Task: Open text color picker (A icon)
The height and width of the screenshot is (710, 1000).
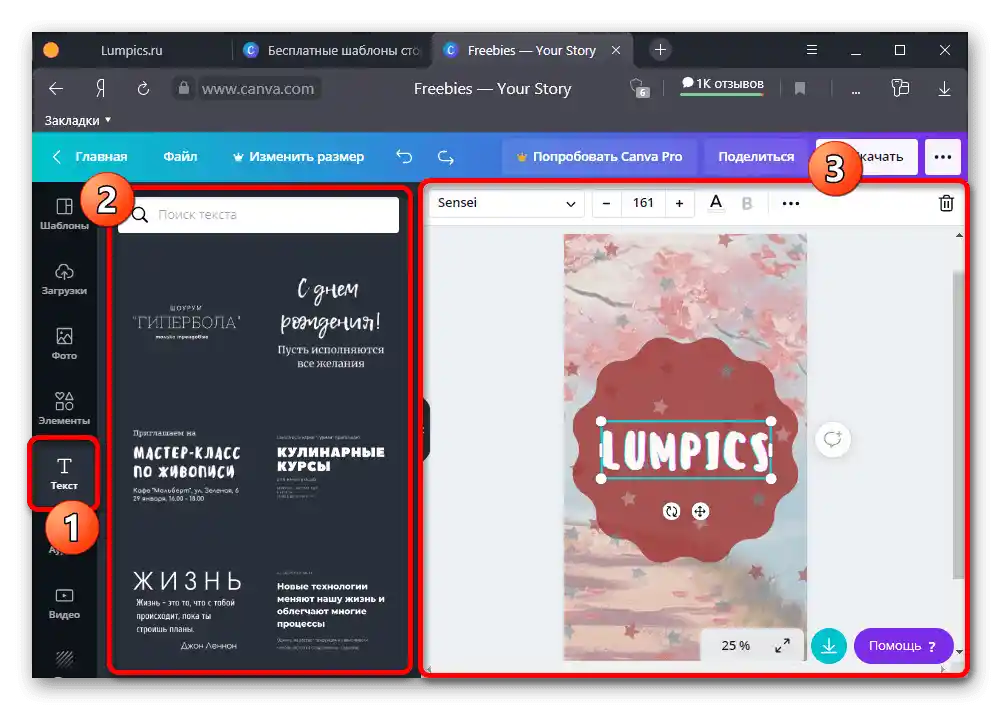Action: point(716,203)
